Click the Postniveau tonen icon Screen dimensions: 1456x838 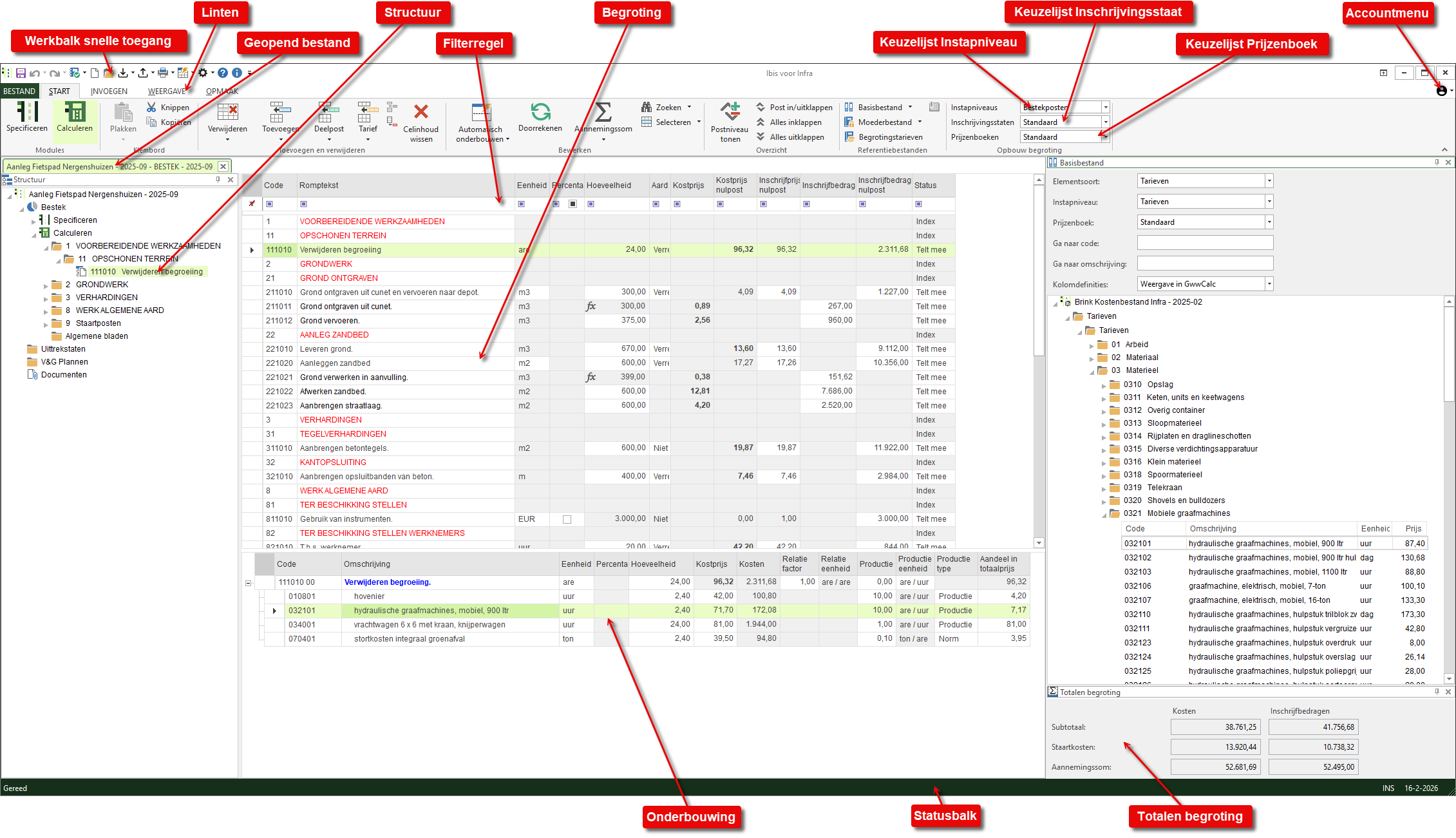(x=730, y=112)
